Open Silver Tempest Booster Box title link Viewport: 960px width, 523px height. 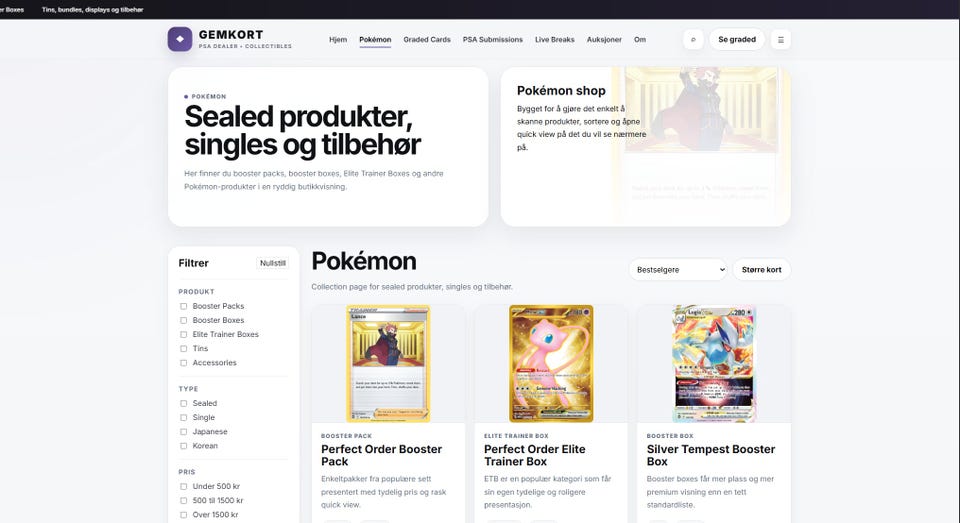(x=711, y=455)
